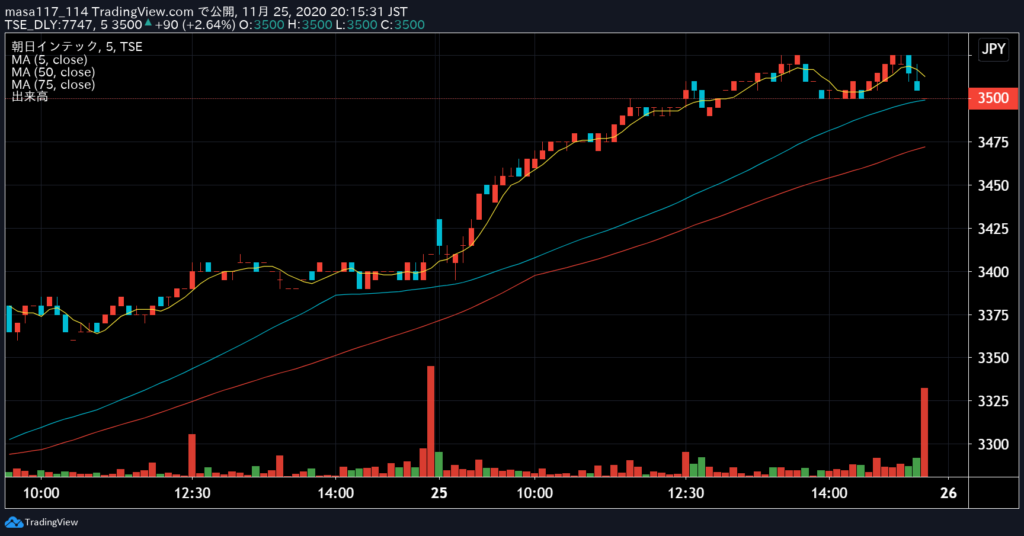The height and width of the screenshot is (536, 1024).
Task: Click the 3300 price axis label
Action: (993, 444)
